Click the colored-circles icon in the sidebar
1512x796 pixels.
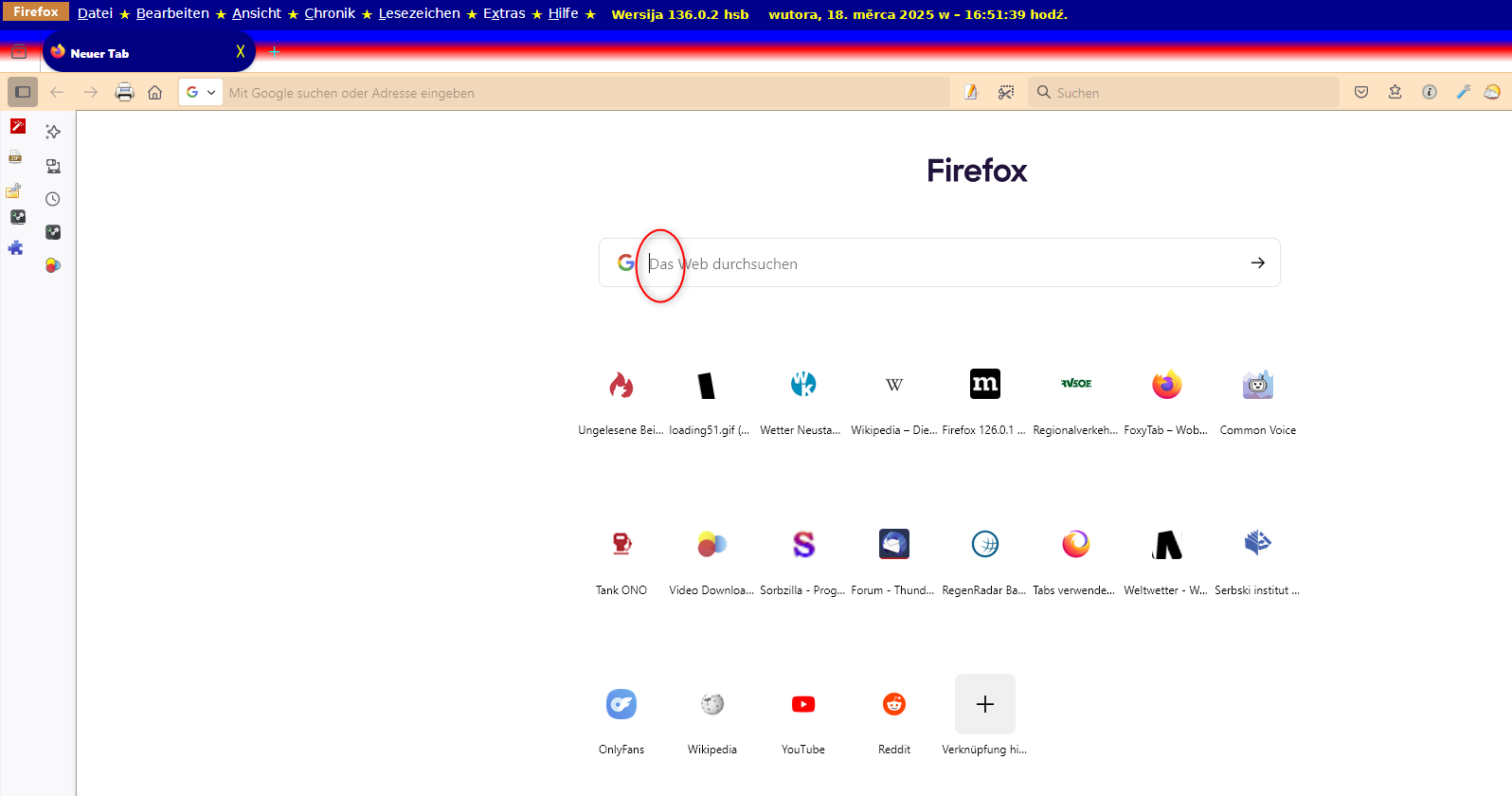(53, 265)
